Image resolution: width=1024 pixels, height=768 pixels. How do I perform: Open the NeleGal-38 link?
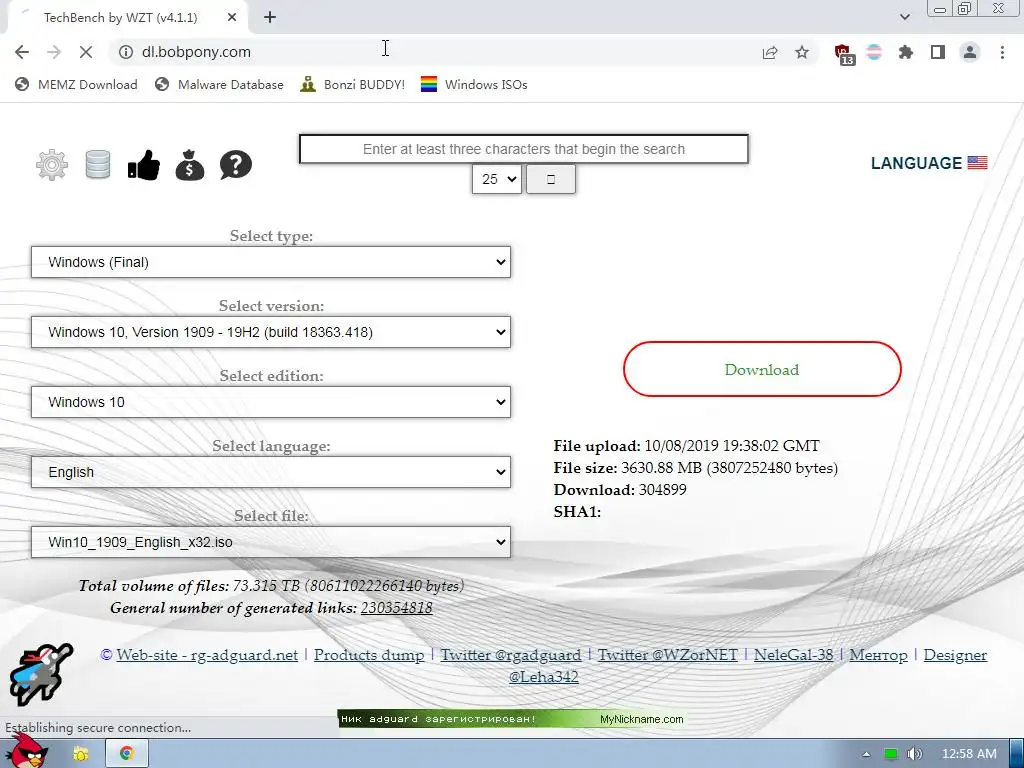pyautogui.click(x=793, y=655)
